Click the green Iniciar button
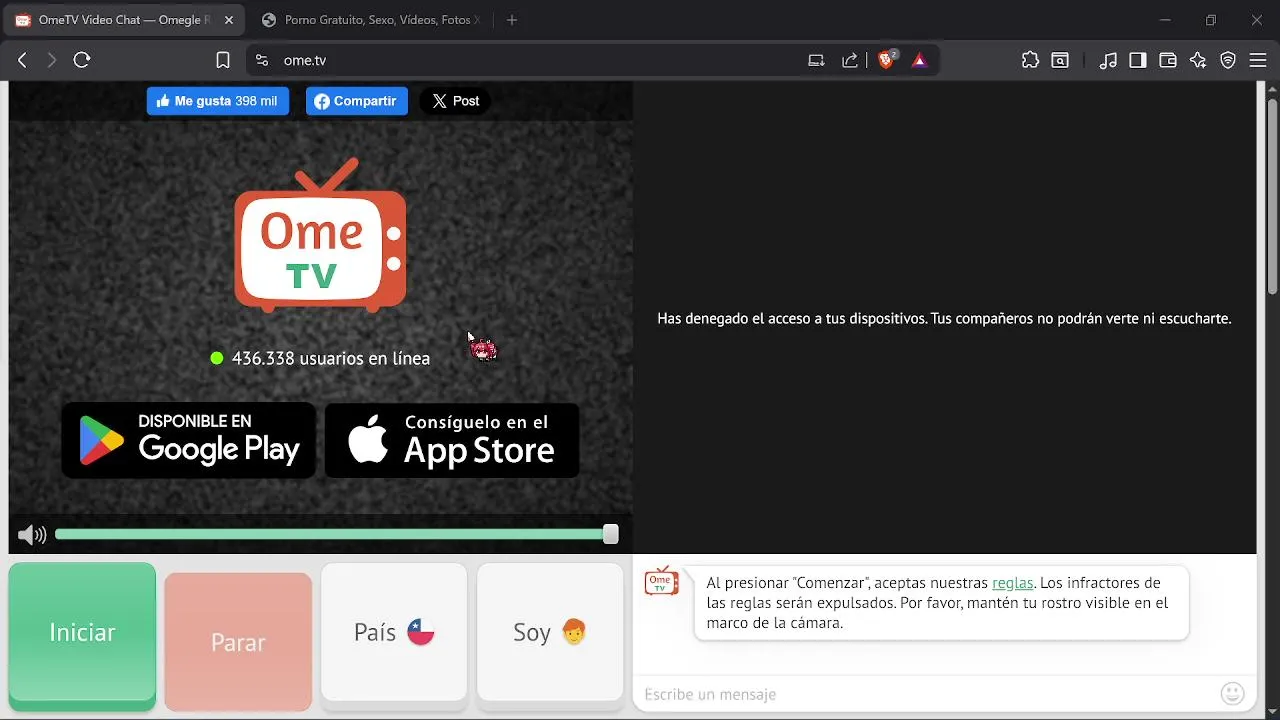The image size is (1280, 720). pyautogui.click(x=82, y=636)
